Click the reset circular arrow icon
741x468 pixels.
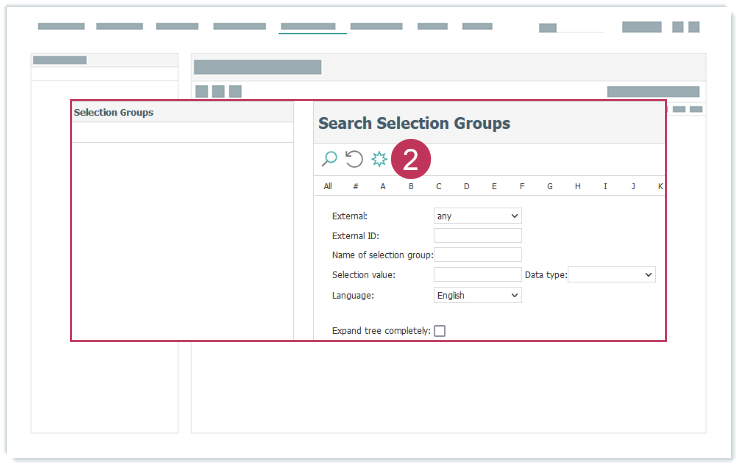point(354,159)
